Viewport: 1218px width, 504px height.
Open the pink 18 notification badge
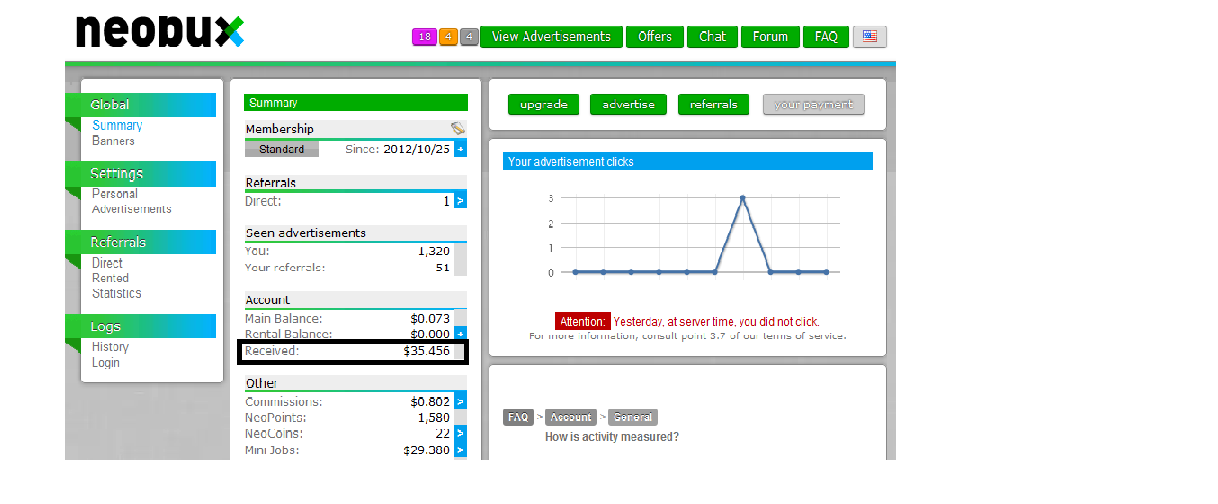coord(424,37)
